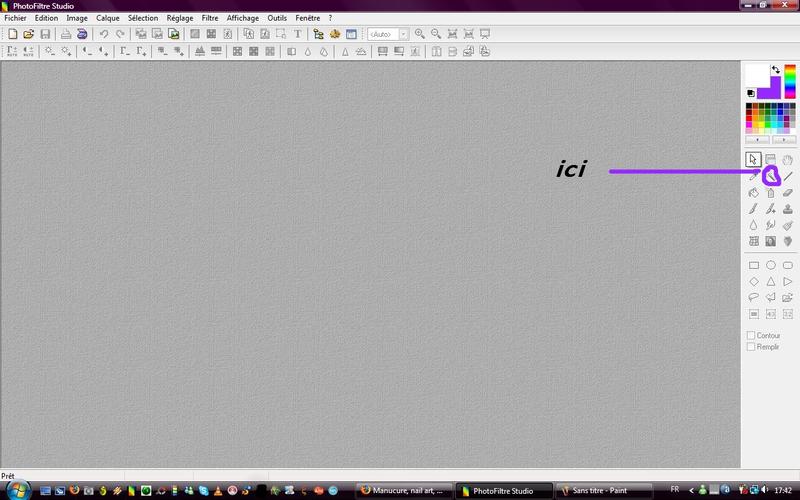This screenshot has width=800, height=500.
Task: Click the Open file folder icon
Action: [29, 34]
